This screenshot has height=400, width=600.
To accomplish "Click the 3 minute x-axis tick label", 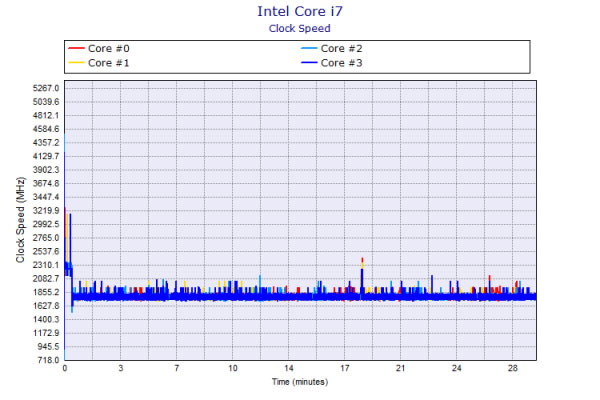I will [x=121, y=368].
